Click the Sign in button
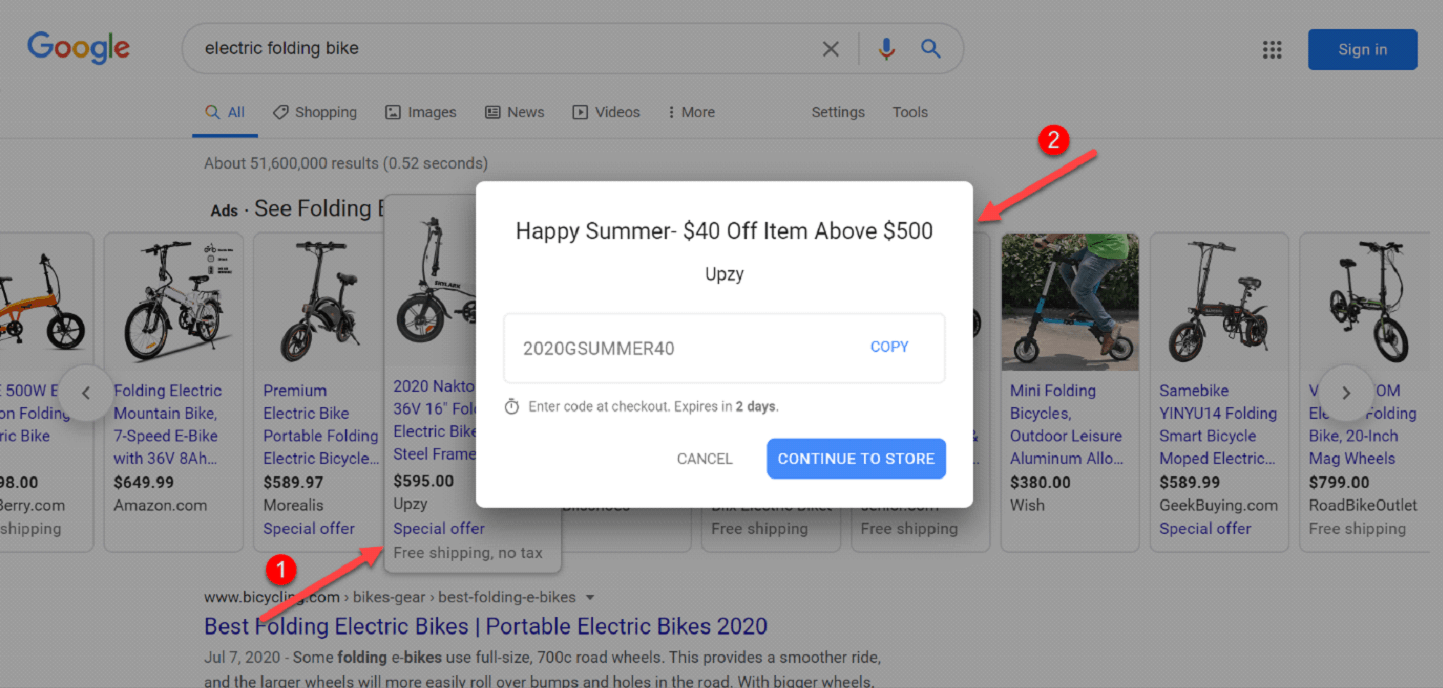Screen dimensions: 1443x688 (x=1362, y=49)
